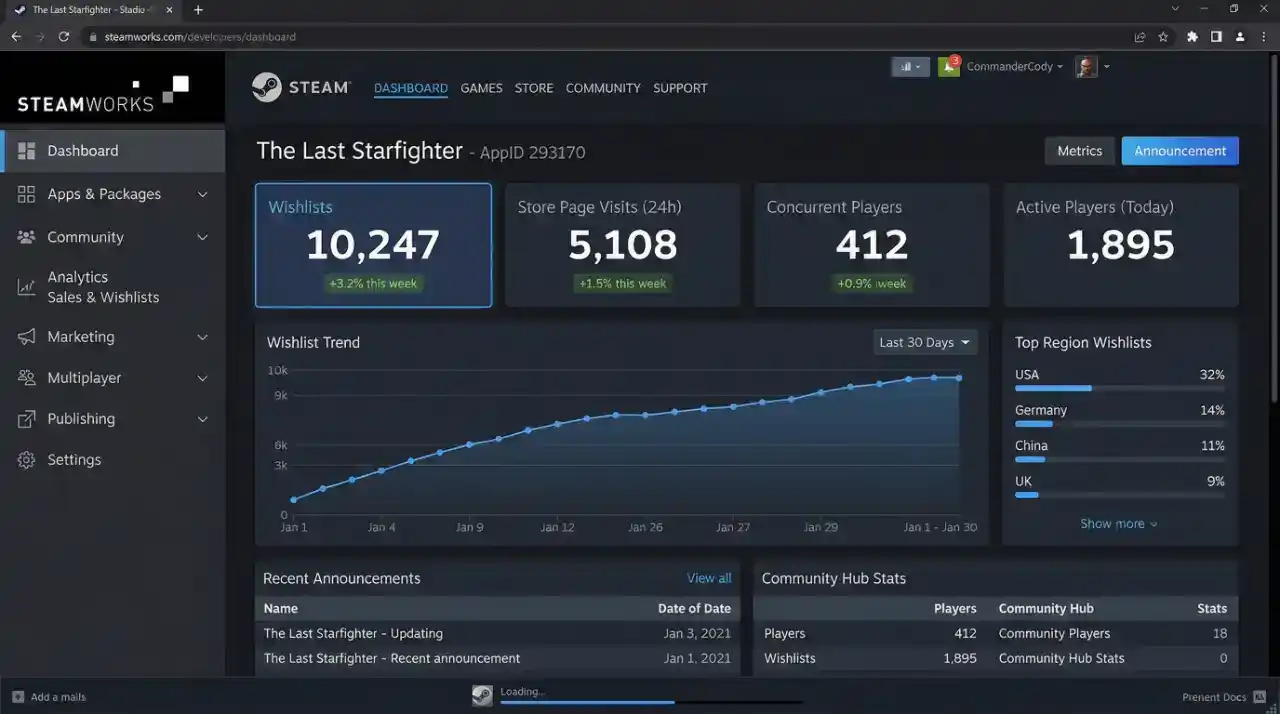This screenshot has width=1280, height=714.
Task: Switch to the DASHBOARD nav tab
Action: (x=411, y=88)
